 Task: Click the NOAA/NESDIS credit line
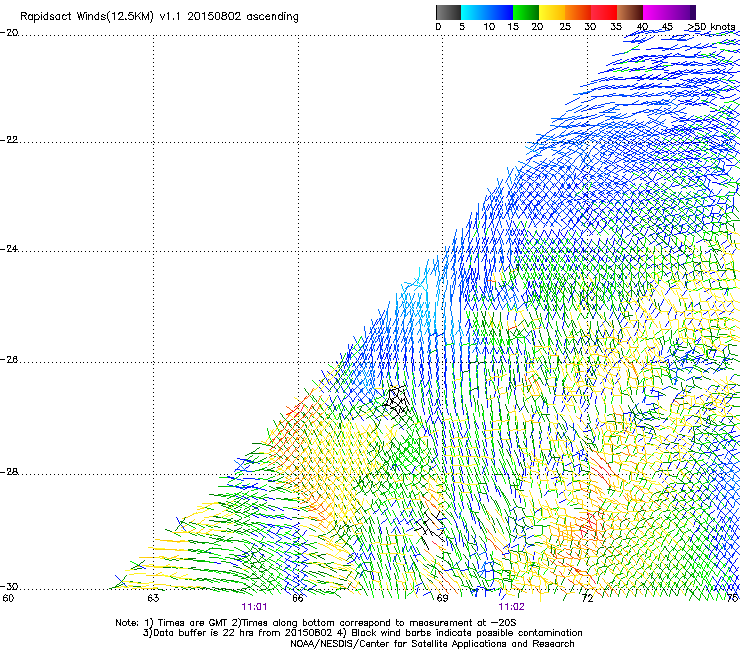click(x=432, y=644)
